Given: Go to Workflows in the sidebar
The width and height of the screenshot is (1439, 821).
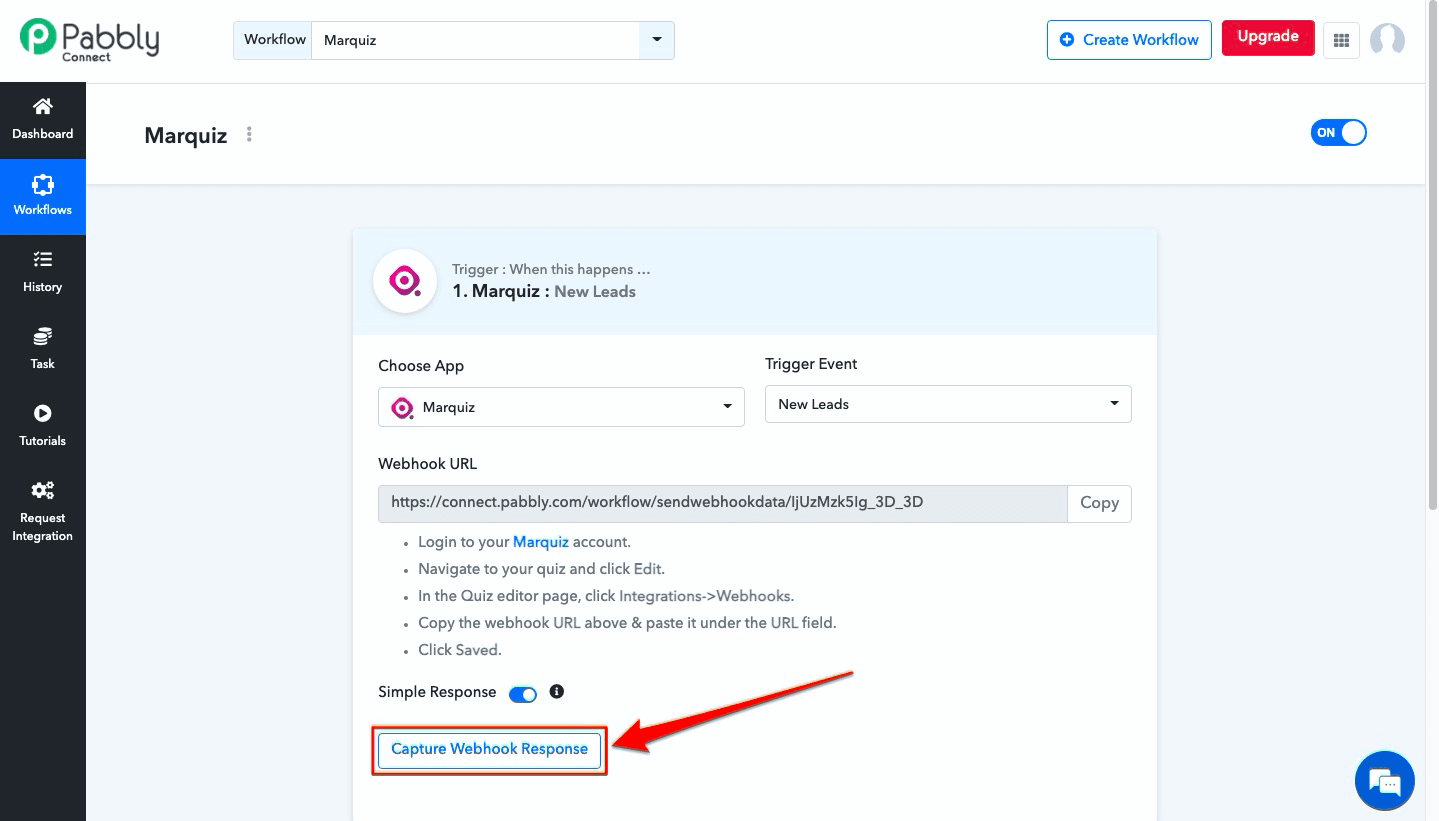Looking at the screenshot, I should point(42,196).
